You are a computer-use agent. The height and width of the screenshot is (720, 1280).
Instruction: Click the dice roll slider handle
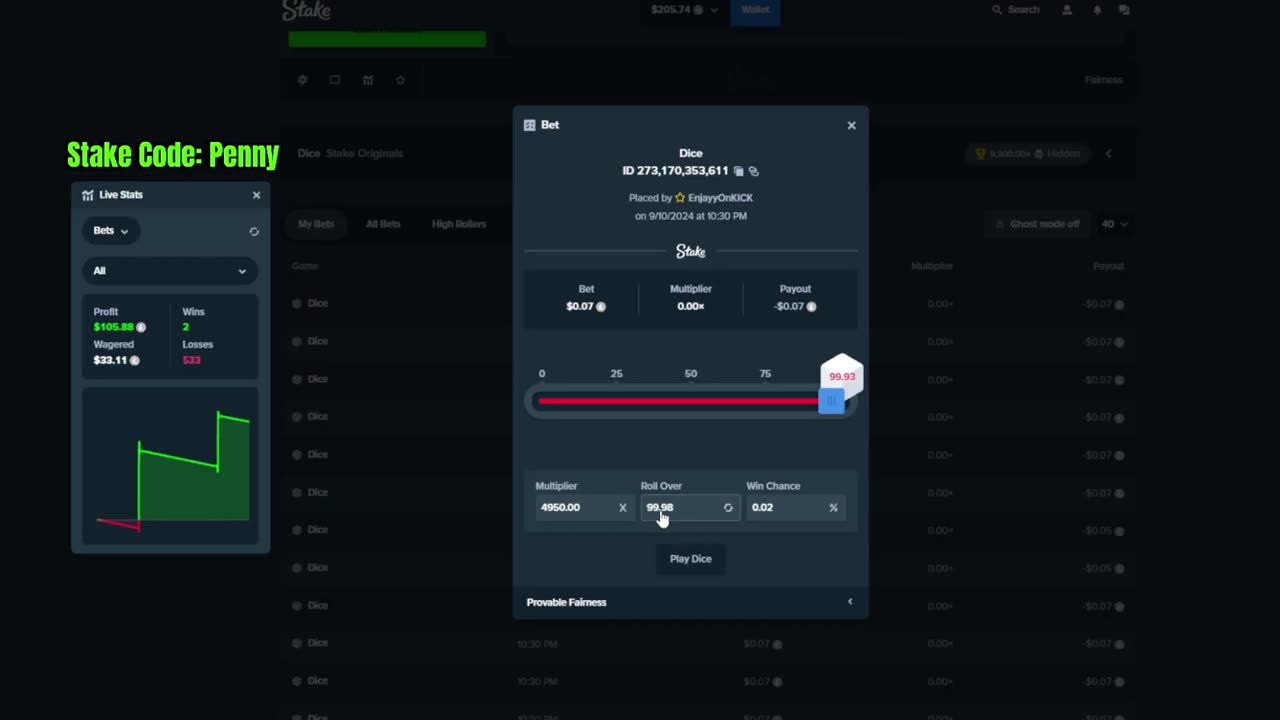click(831, 401)
